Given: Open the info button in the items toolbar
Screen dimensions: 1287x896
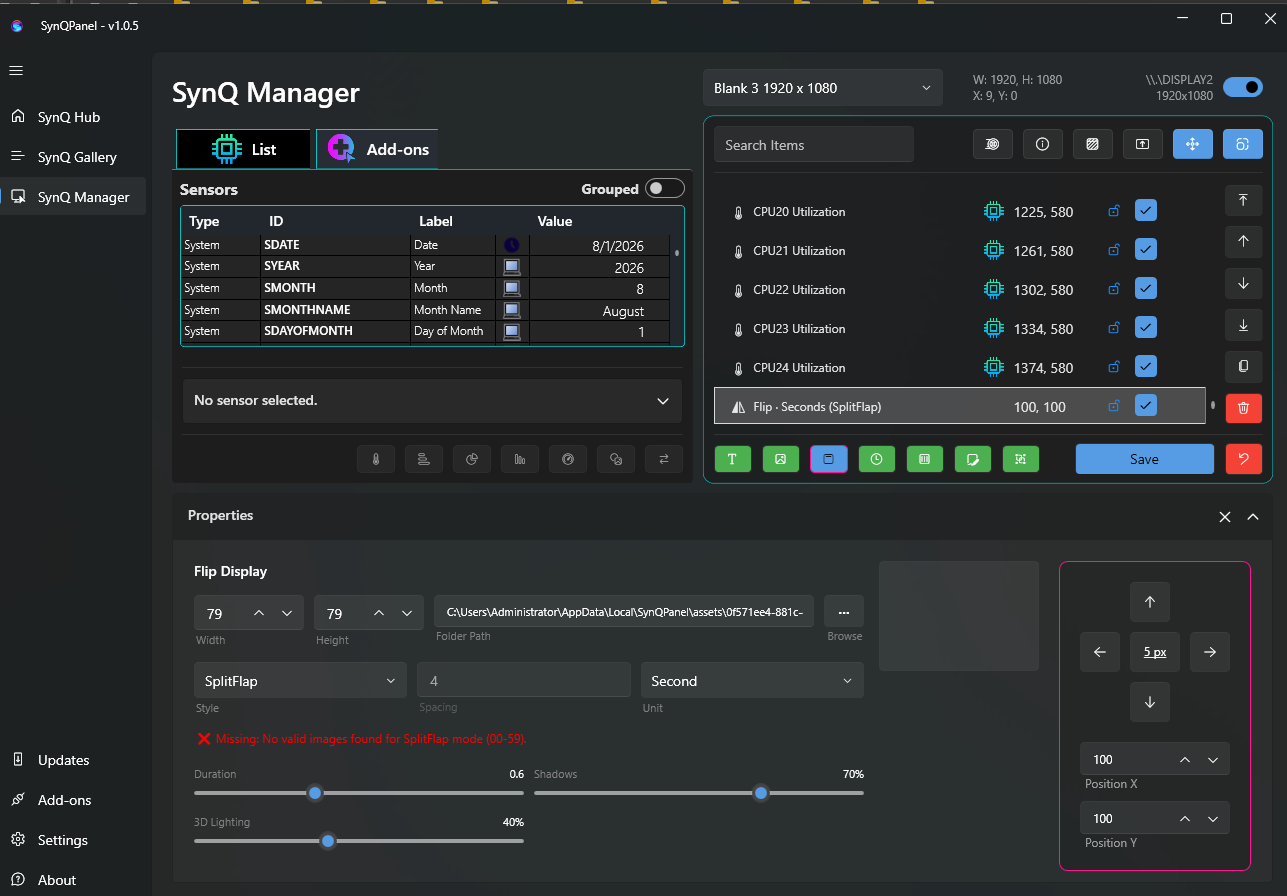Looking at the screenshot, I should click(1043, 145).
